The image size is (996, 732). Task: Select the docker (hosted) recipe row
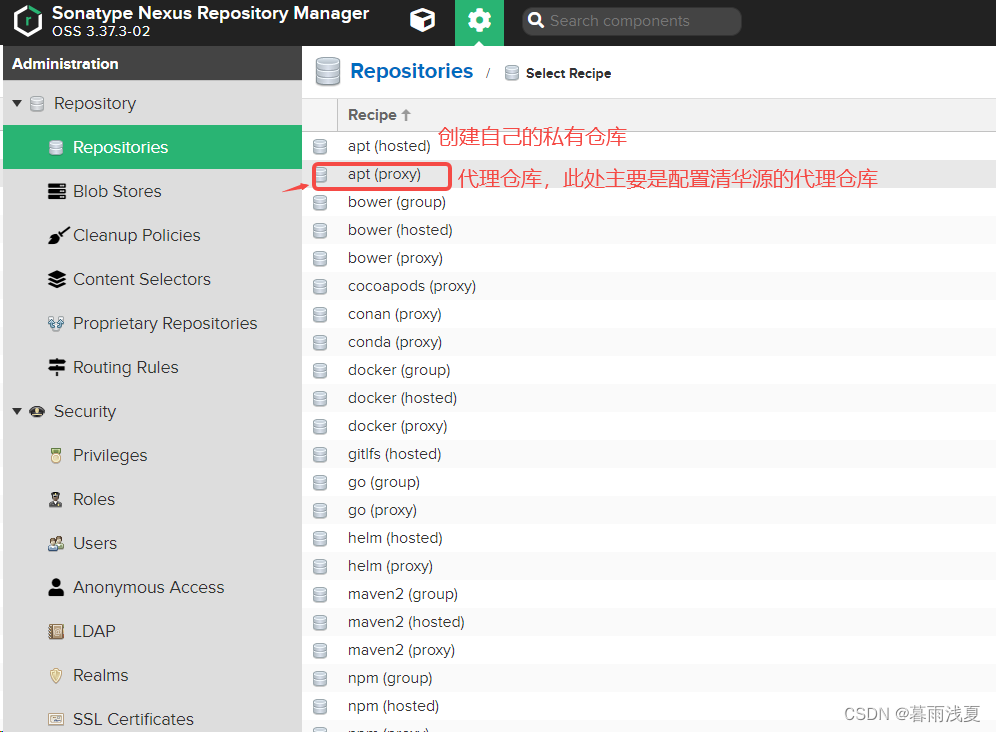click(402, 398)
